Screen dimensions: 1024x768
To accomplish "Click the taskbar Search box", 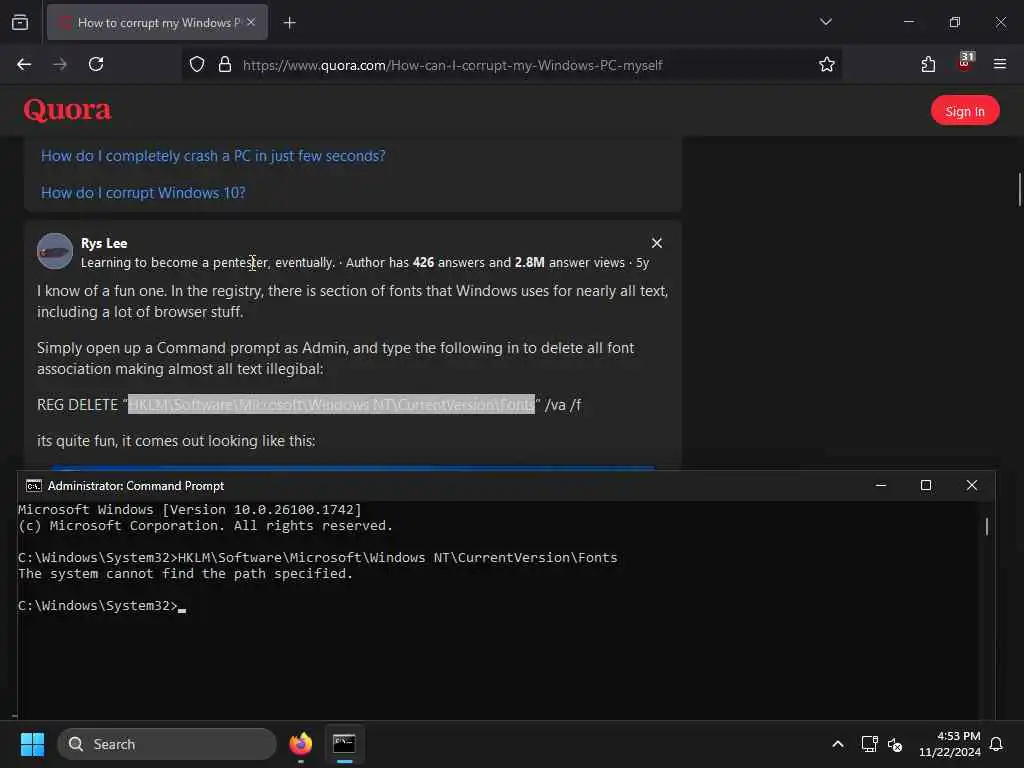I will click(x=167, y=744).
